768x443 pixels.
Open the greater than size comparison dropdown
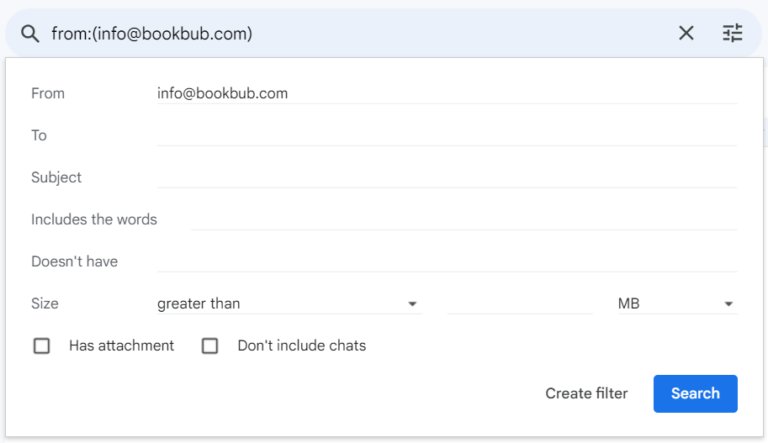[x=289, y=303]
